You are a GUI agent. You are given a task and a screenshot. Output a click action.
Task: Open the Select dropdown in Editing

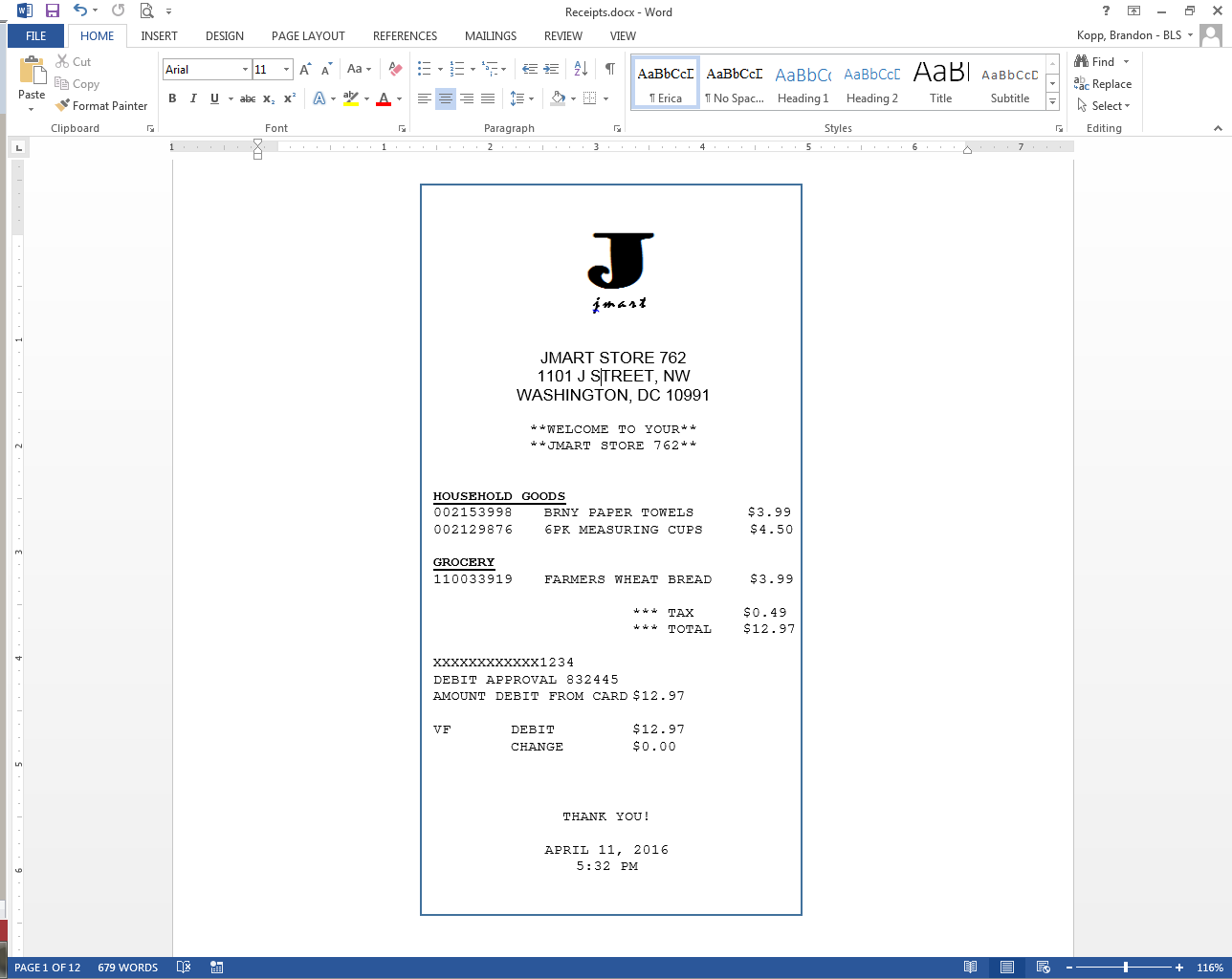point(1103,106)
